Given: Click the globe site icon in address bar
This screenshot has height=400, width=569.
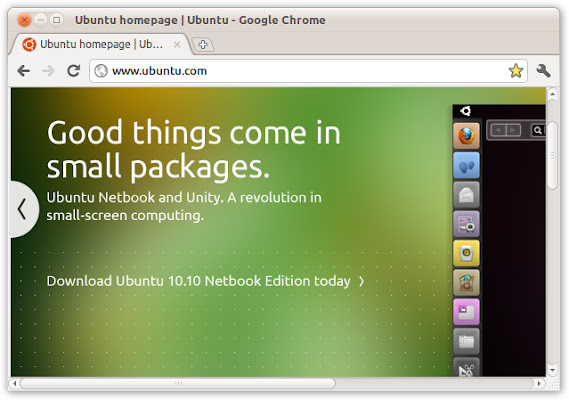Looking at the screenshot, I should (101, 71).
